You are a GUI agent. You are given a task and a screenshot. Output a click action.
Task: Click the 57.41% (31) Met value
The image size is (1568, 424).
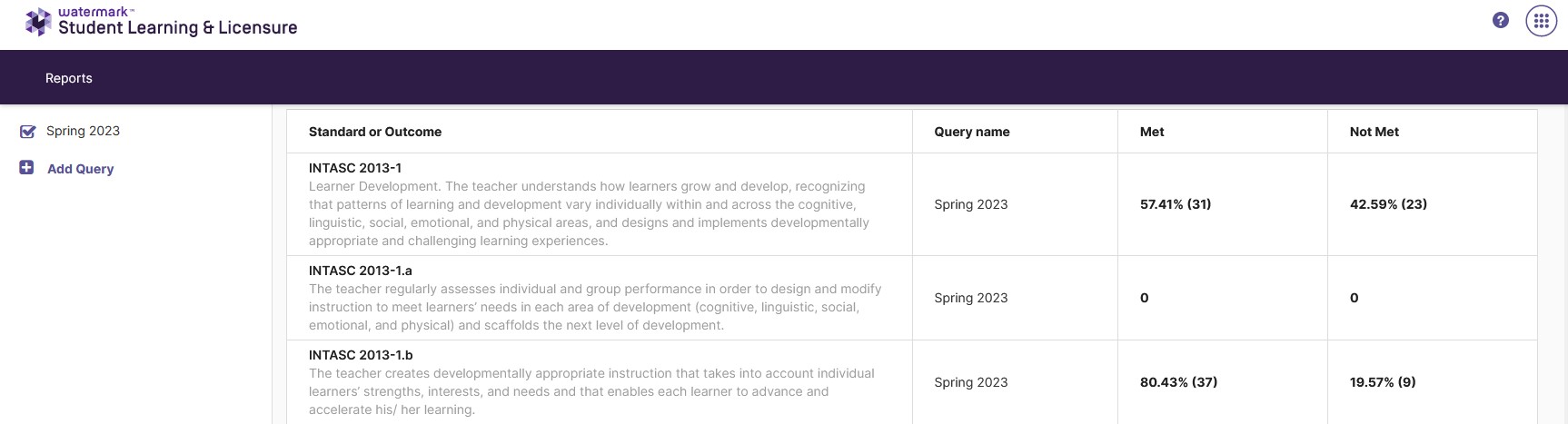coord(1176,204)
